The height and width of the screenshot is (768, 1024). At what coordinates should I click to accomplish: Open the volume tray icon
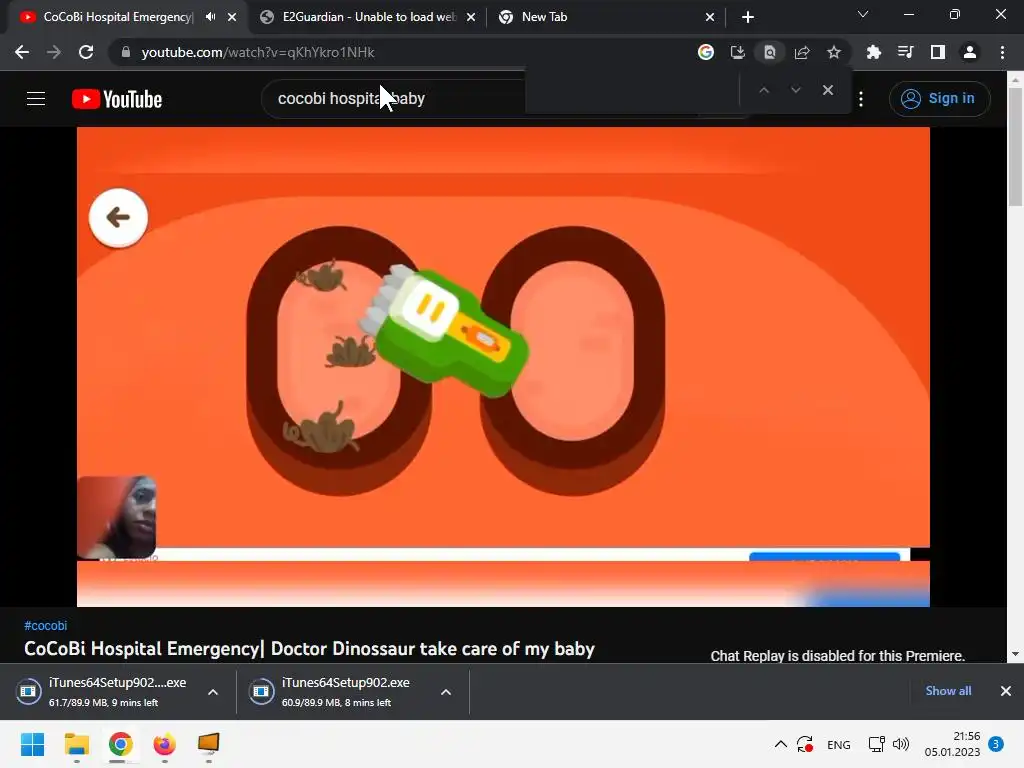901,744
